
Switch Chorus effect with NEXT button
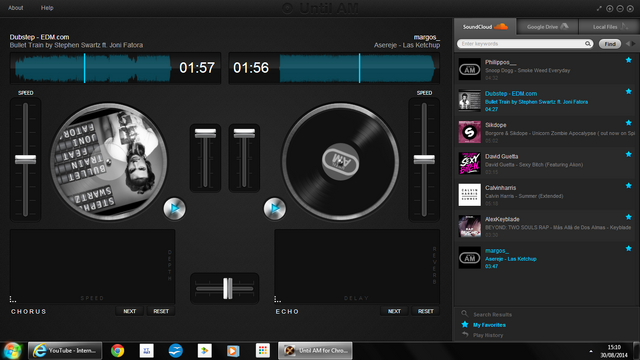129,311
